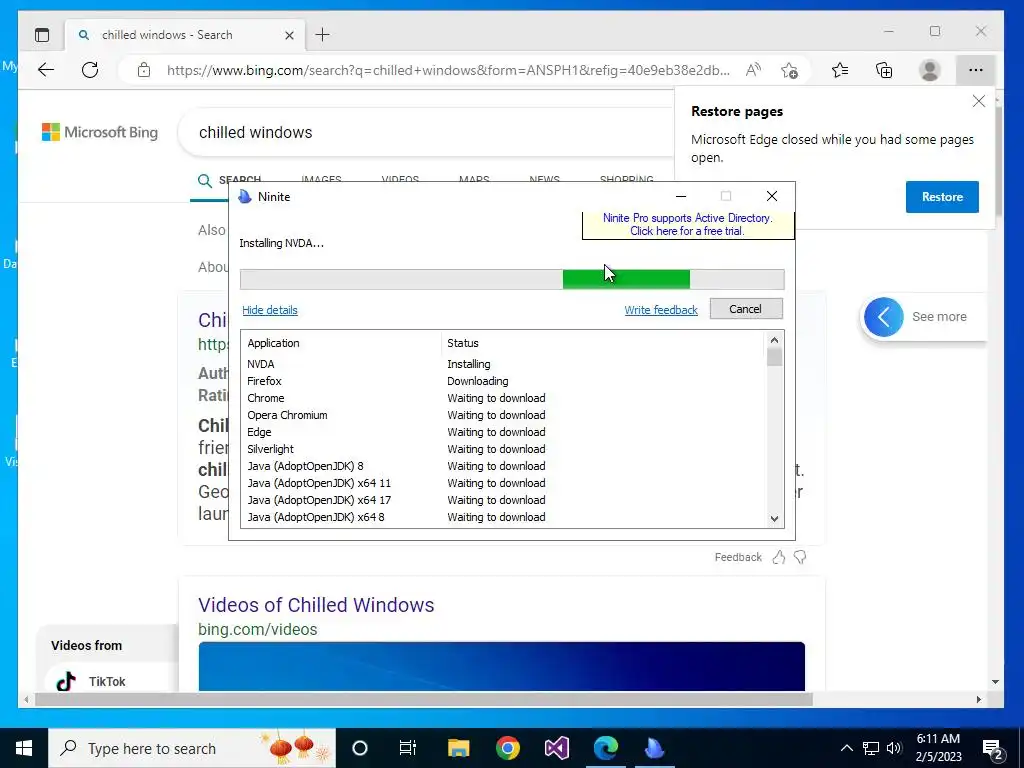This screenshot has height=768, width=1024.
Task: Click the Ninite install progress bar
Action: pyautogui.click(x=512, y=280)
